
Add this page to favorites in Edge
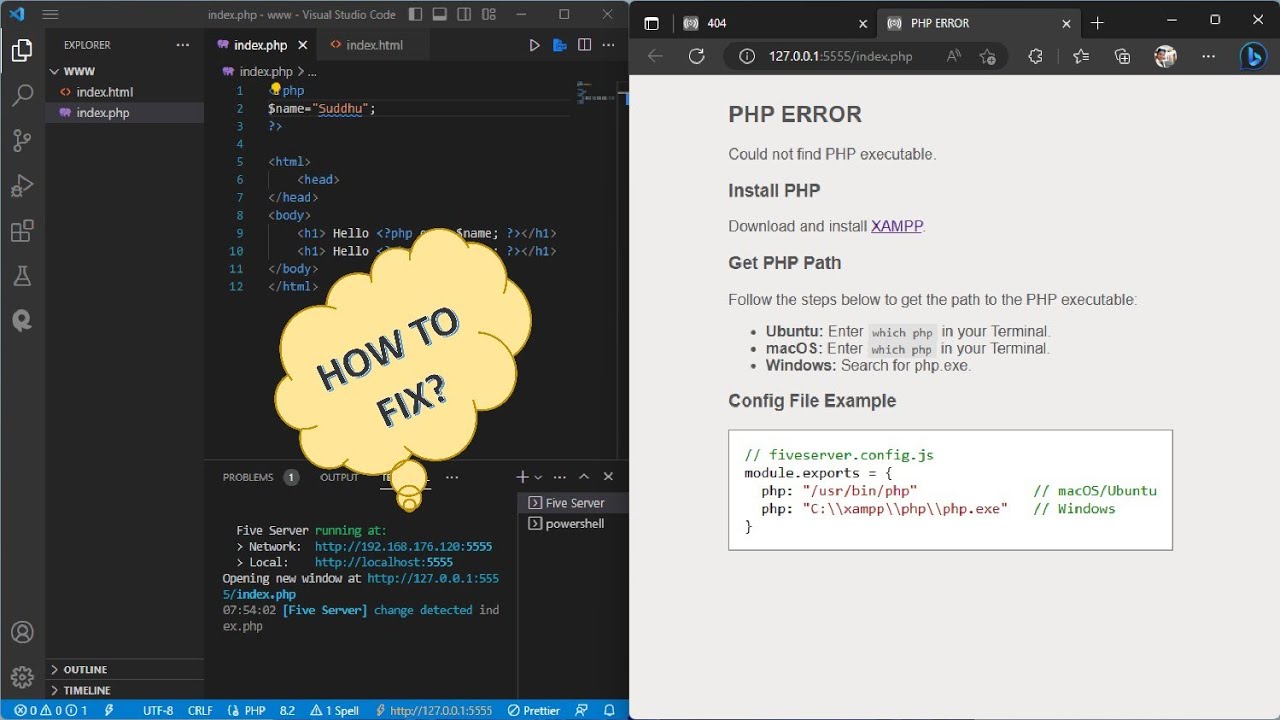point(987,56)
